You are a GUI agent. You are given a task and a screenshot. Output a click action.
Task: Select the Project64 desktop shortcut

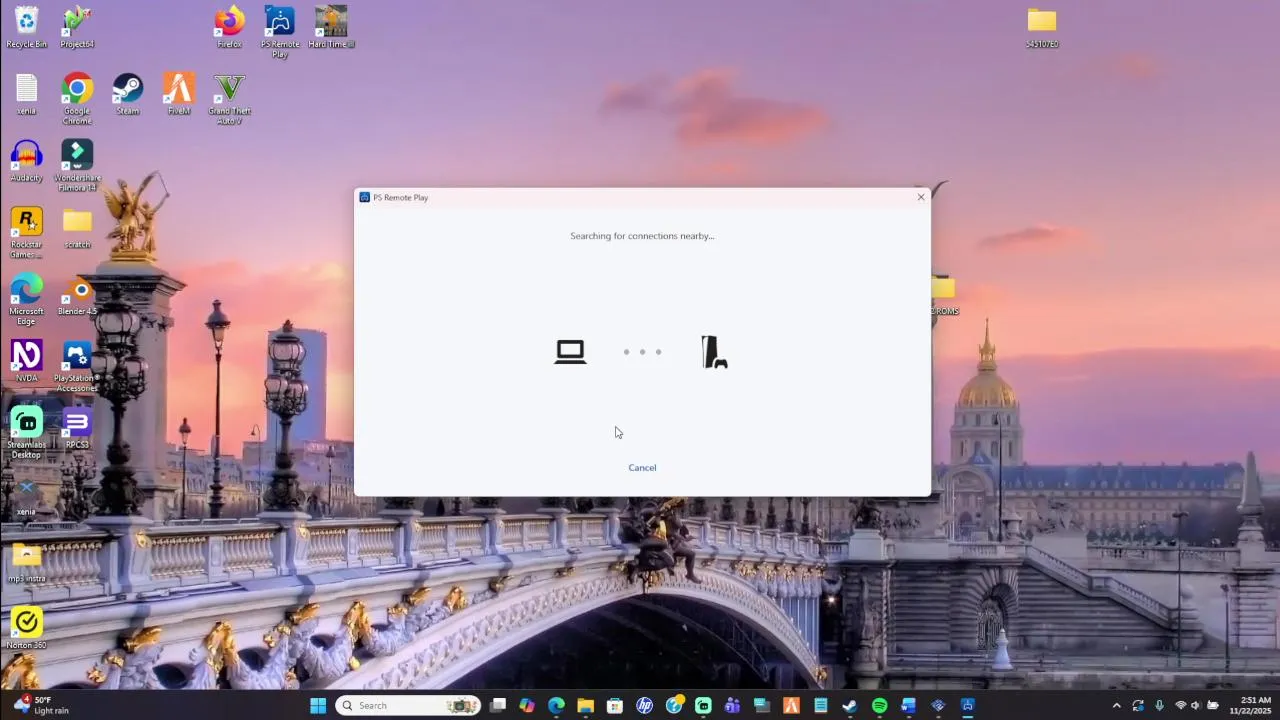(x=77, y=27)
